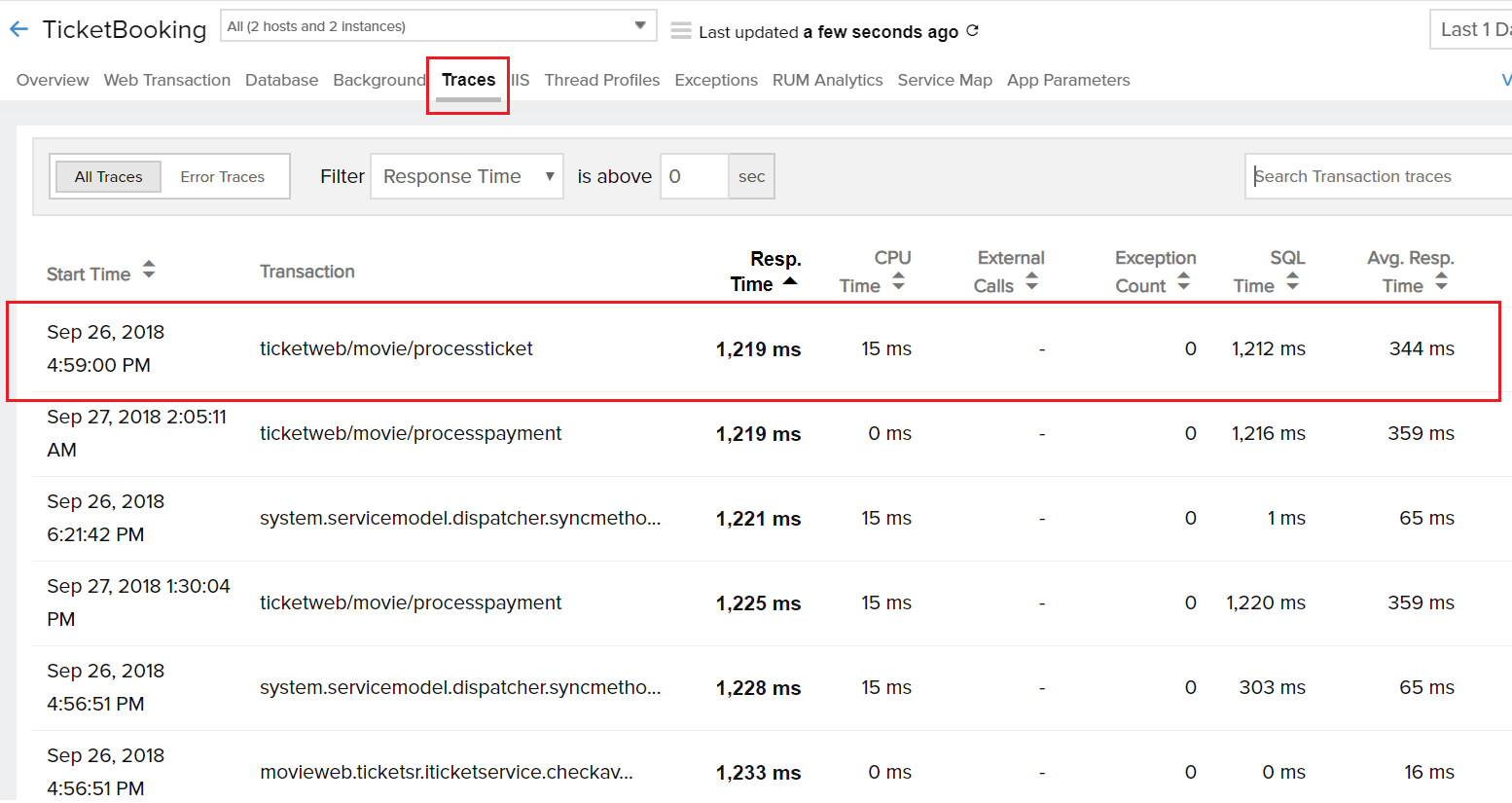Viewport: 1512px width, 803px height.
Task: Open the IIS tab
Action: pyautogui.click(x=521, y=80)
